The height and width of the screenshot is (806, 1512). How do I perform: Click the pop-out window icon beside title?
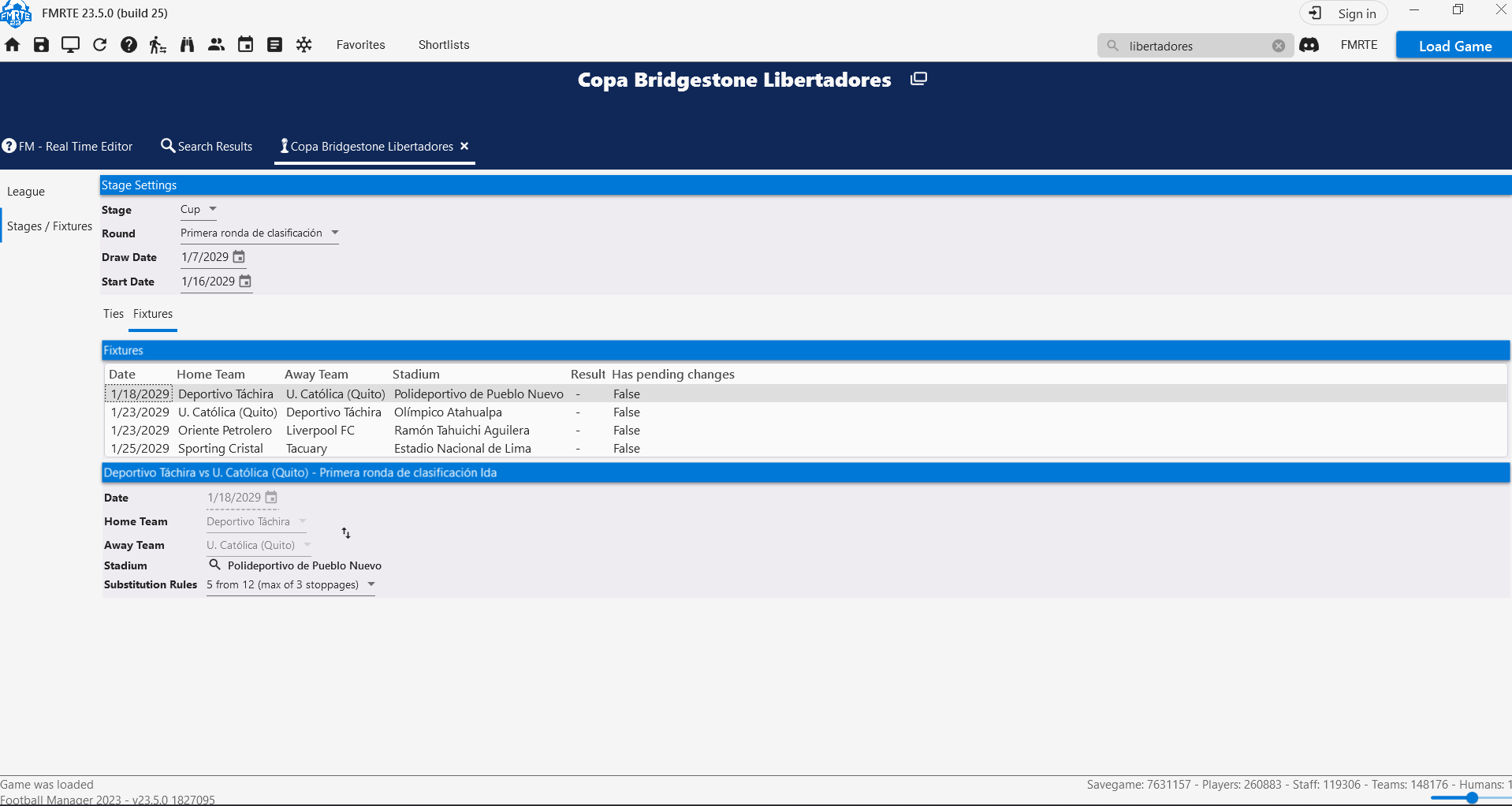tap(918, 79)
